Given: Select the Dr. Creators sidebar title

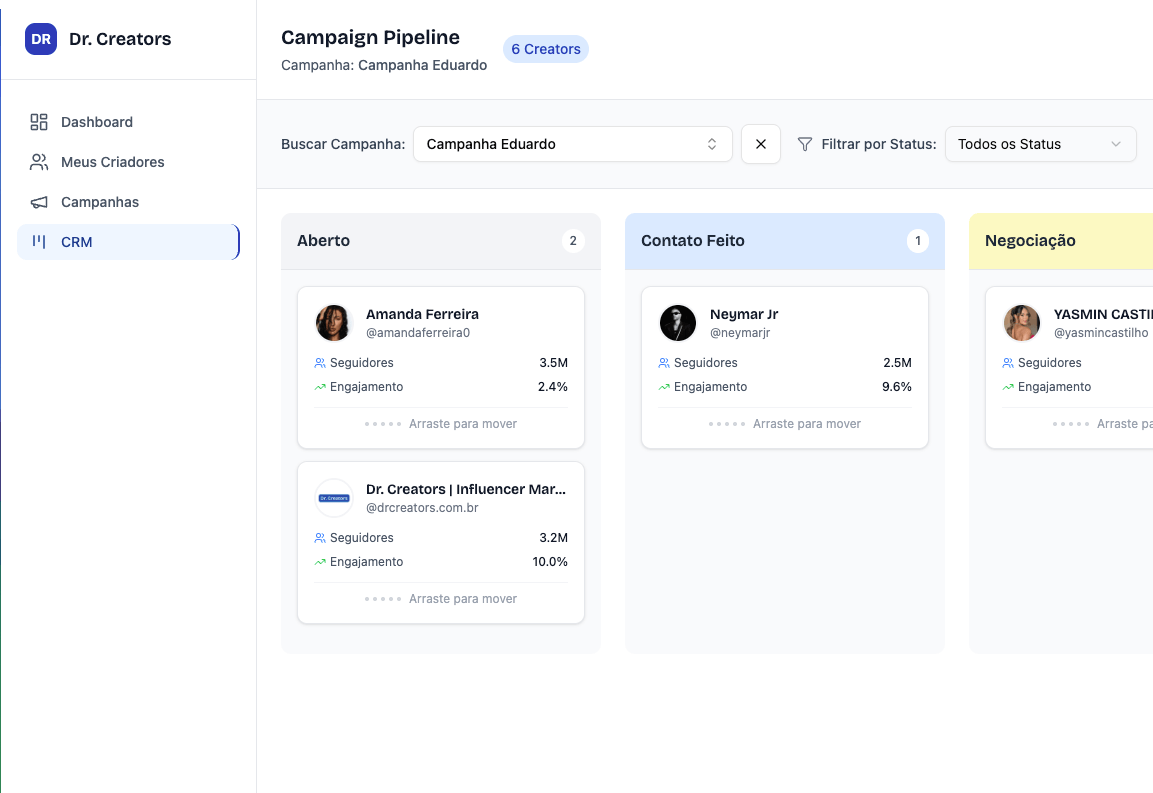Looking at the screenshot, I should tap(120, 39).
